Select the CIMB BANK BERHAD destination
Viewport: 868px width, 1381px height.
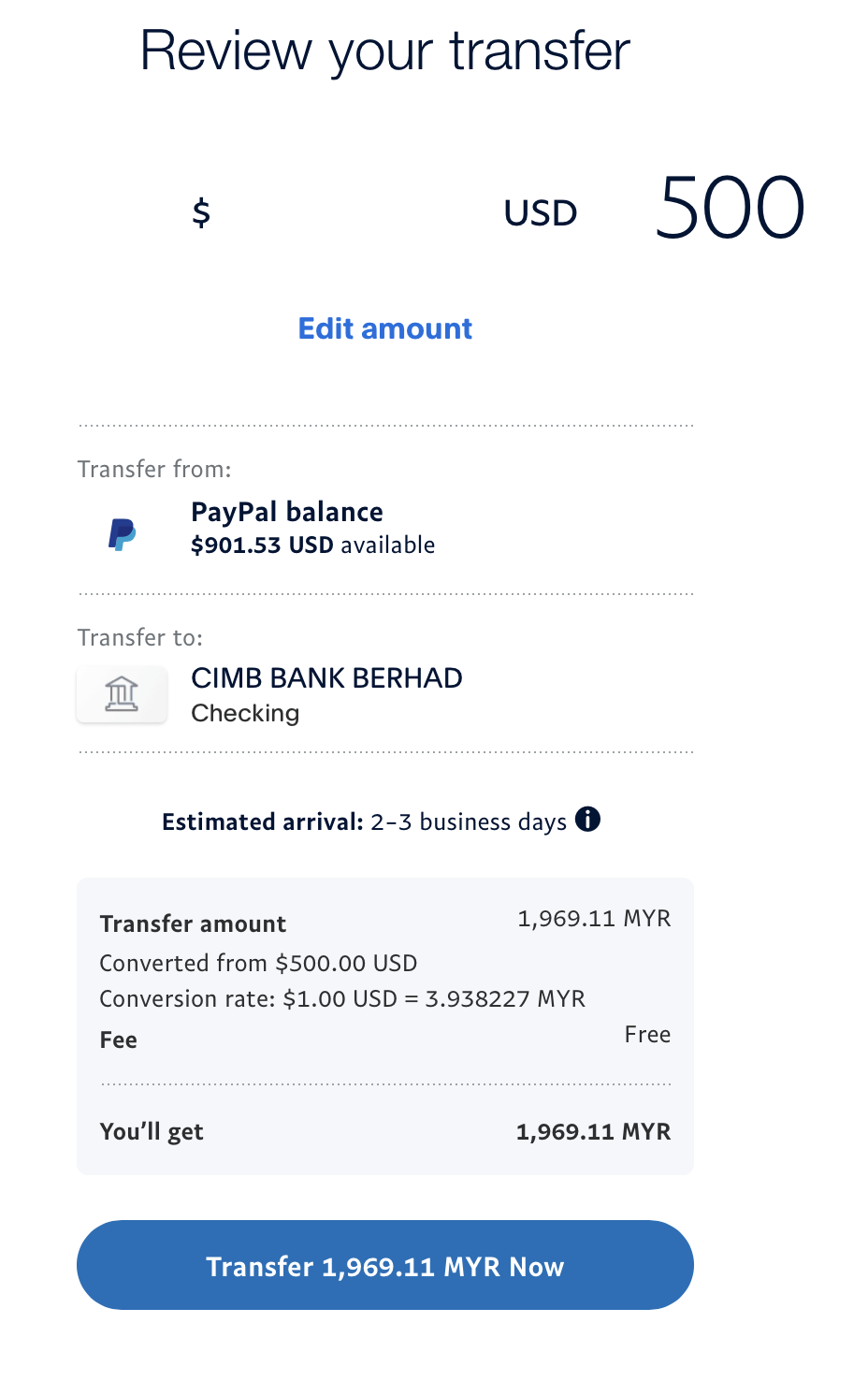(326, 678)
